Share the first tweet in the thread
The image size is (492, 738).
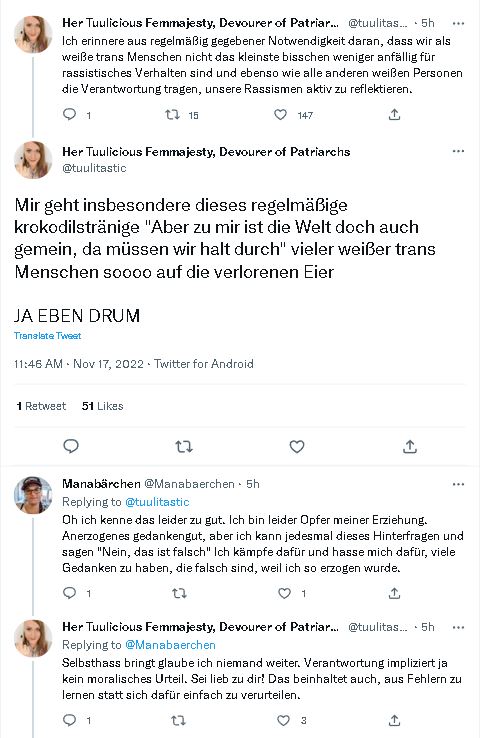395,114
